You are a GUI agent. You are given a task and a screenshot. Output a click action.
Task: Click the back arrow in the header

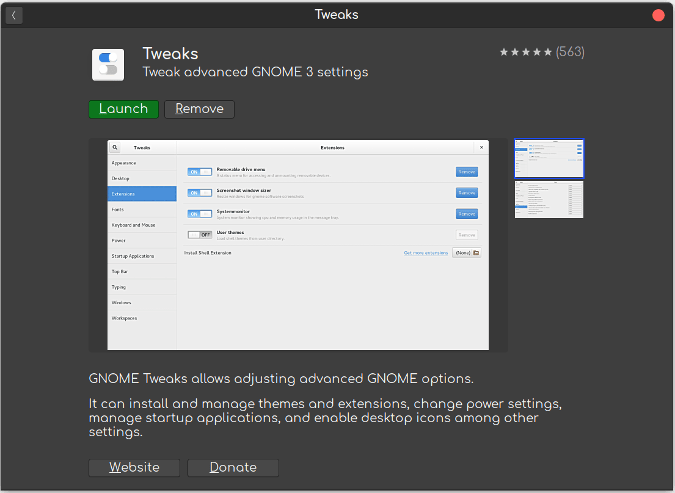click(x=14, y=15)
